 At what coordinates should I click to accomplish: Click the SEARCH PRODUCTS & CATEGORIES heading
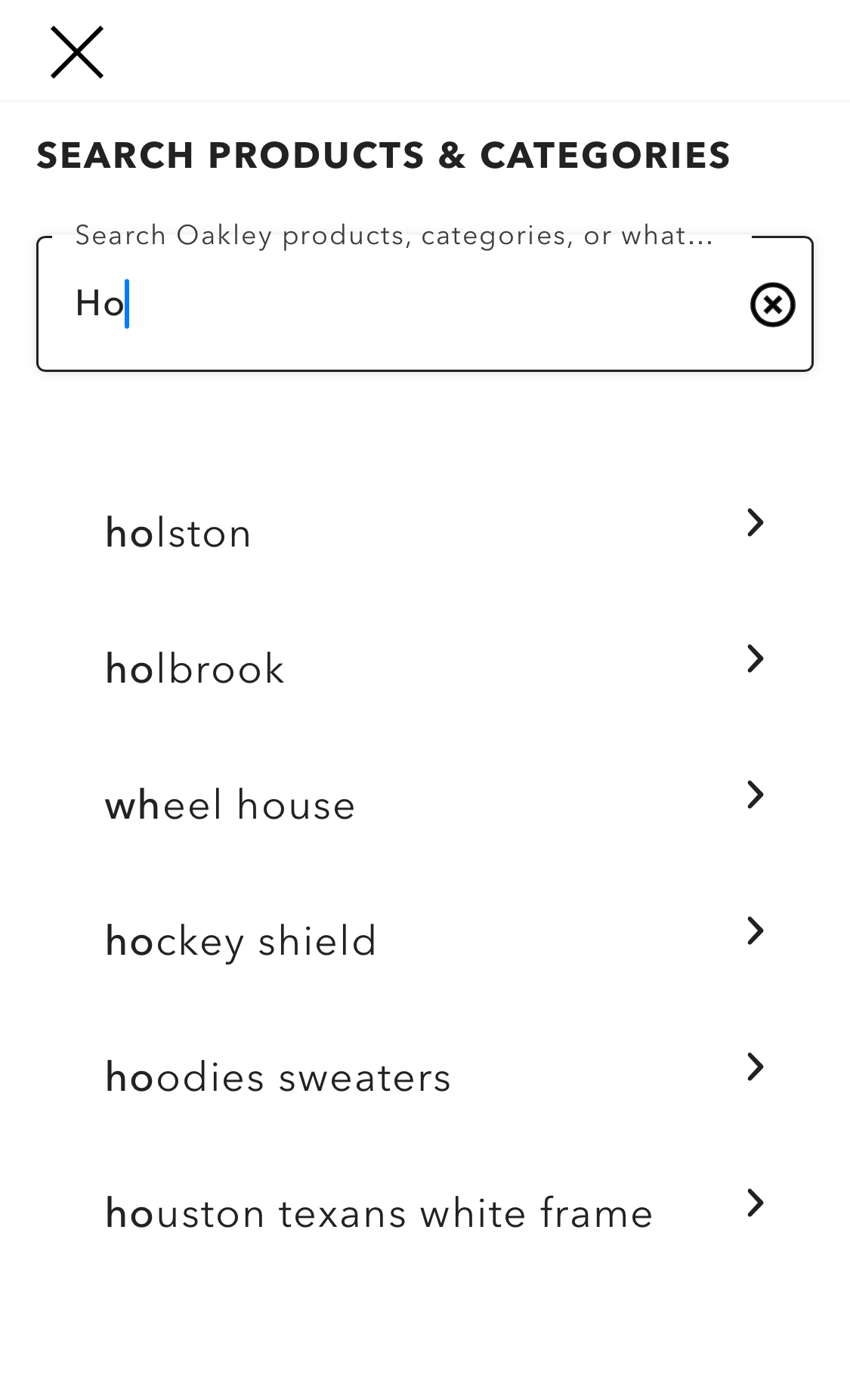[x=384, y=154]
